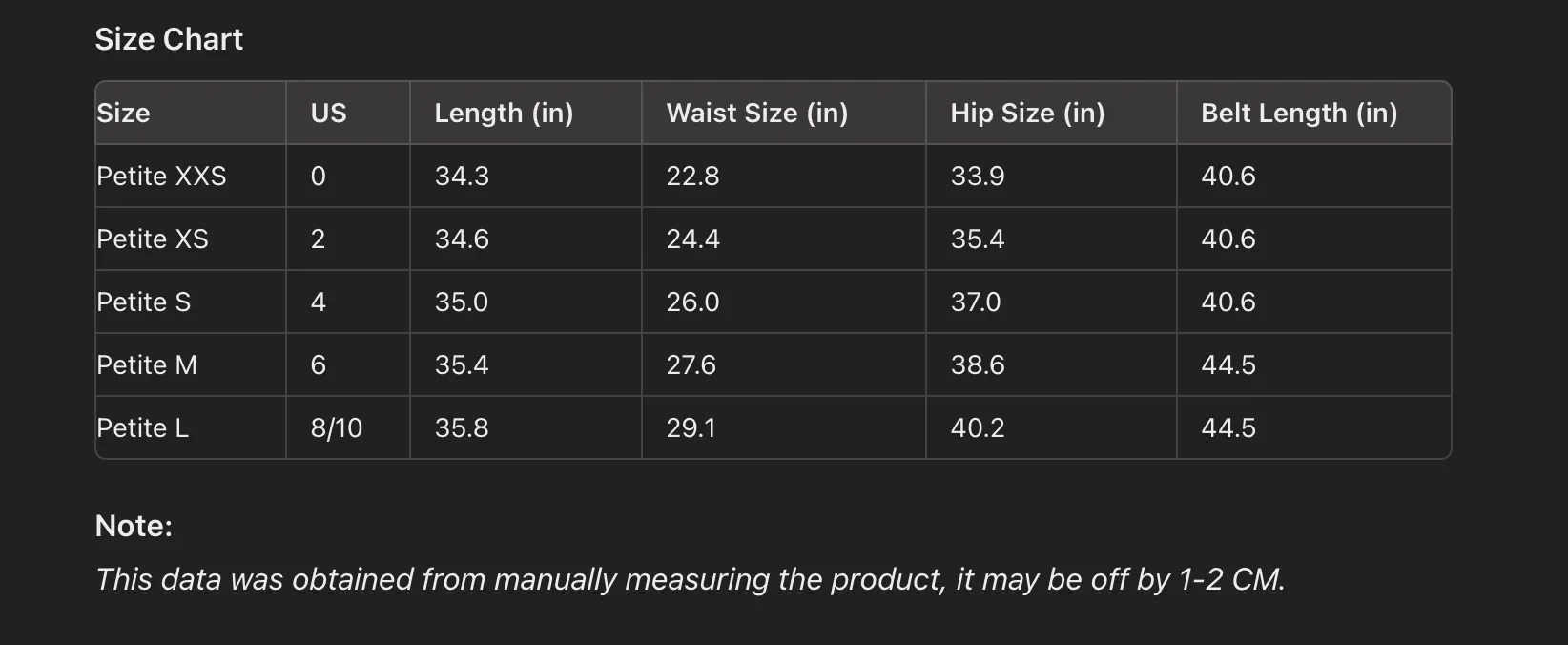The width and height of the screenshot is (1568, 645).
Task: Select the Petite M row label
Action: (147, 364)
